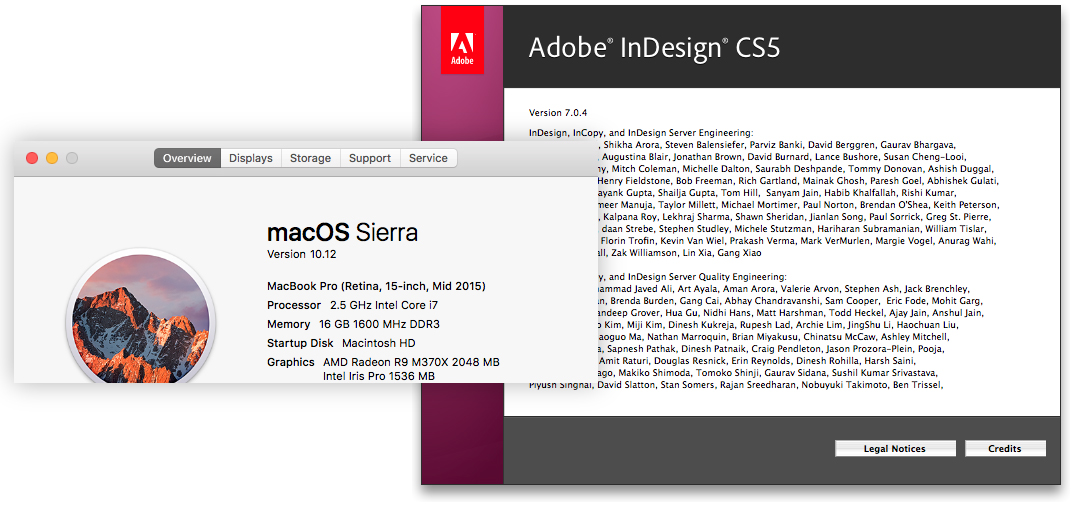The height and width of the screenshot is (510, 1075).
Task: Click the Credits button in InDesign
Action: (1005, 449)
